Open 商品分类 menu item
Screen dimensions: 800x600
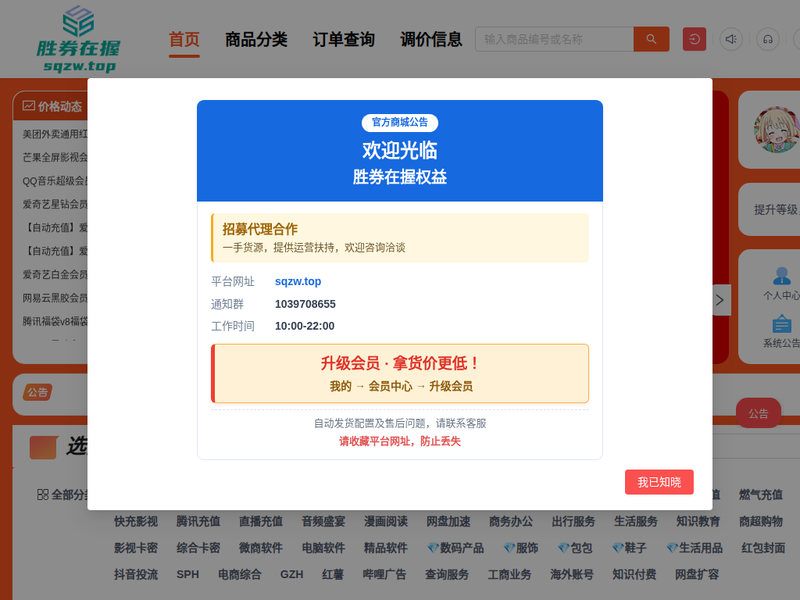[x=256, y=39]
